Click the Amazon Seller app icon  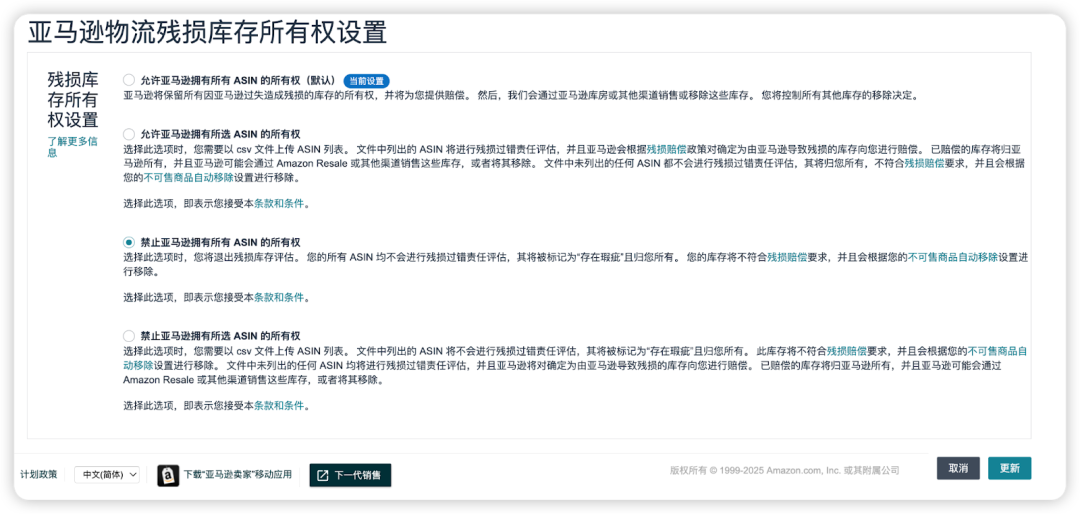(168, 475)
